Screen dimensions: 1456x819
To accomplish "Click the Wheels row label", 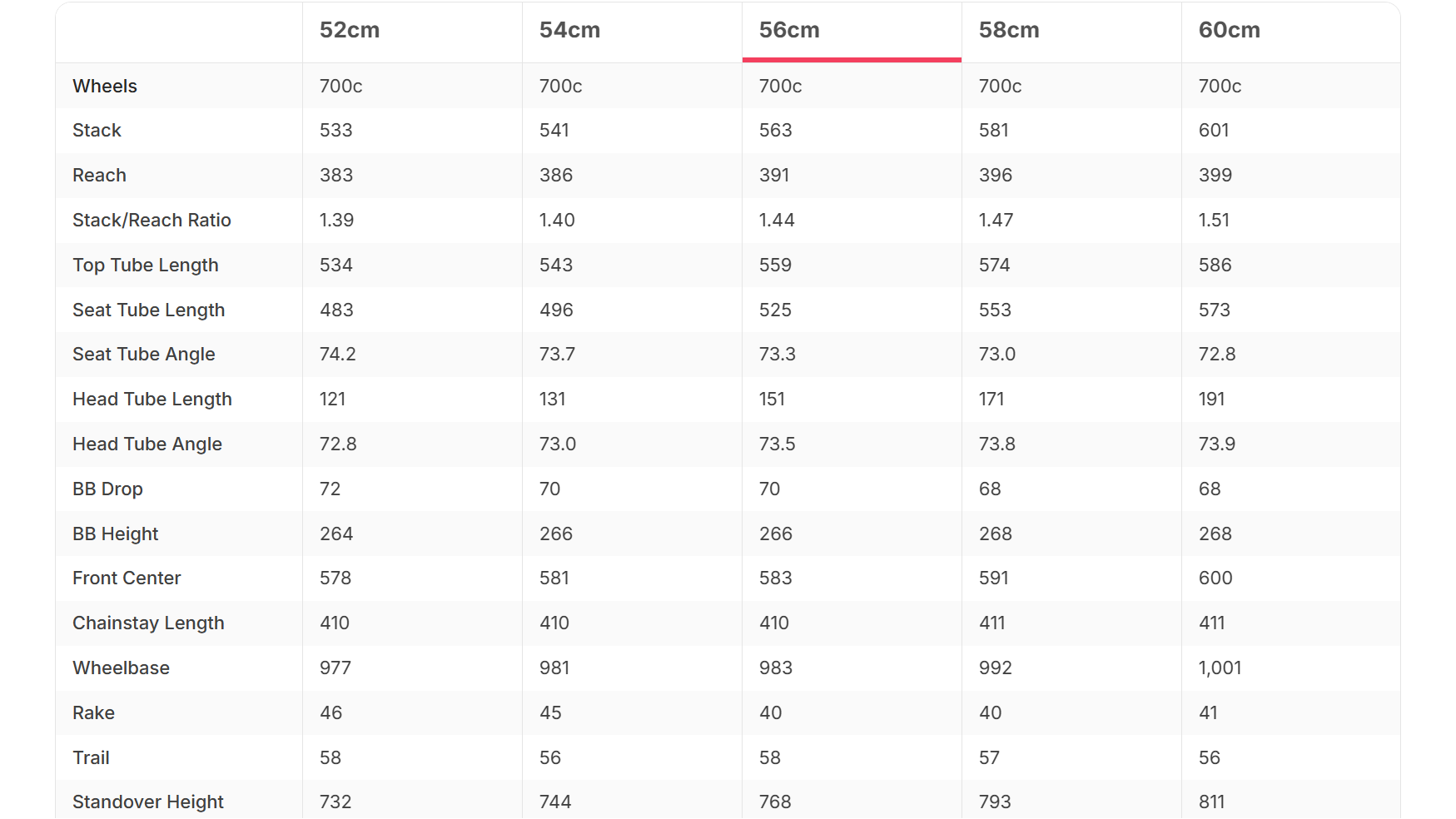I will point(105,86).
